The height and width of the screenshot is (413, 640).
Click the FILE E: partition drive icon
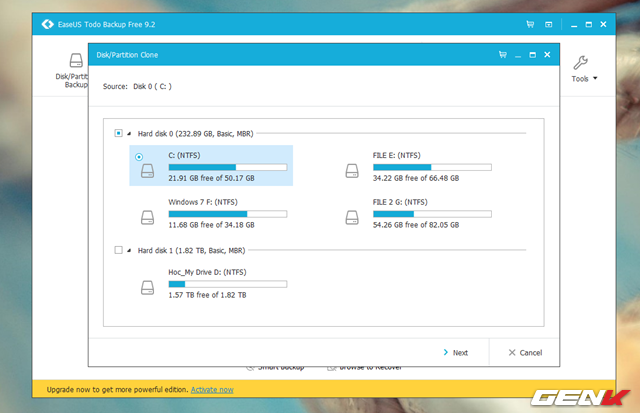click(352, 171)
